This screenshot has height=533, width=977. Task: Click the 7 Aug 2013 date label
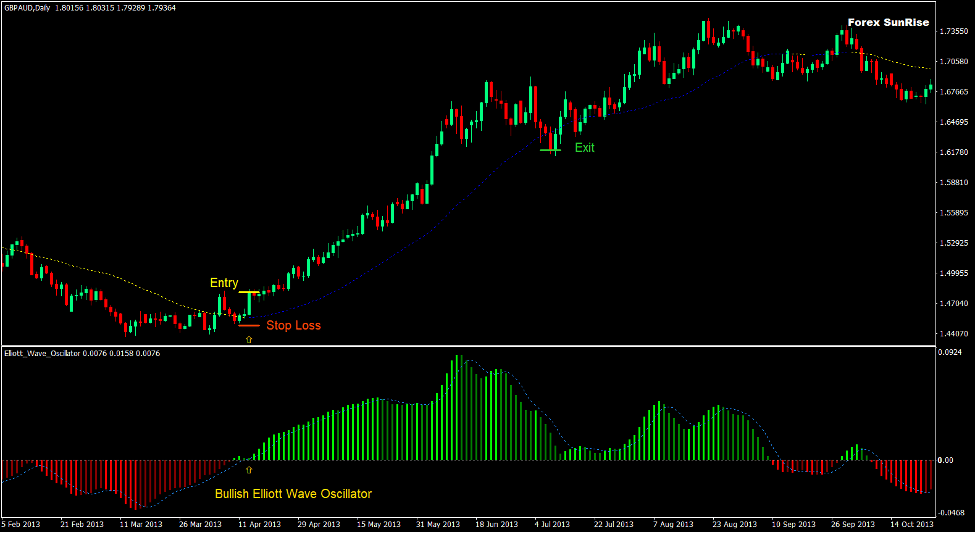[x=674, y=525]
